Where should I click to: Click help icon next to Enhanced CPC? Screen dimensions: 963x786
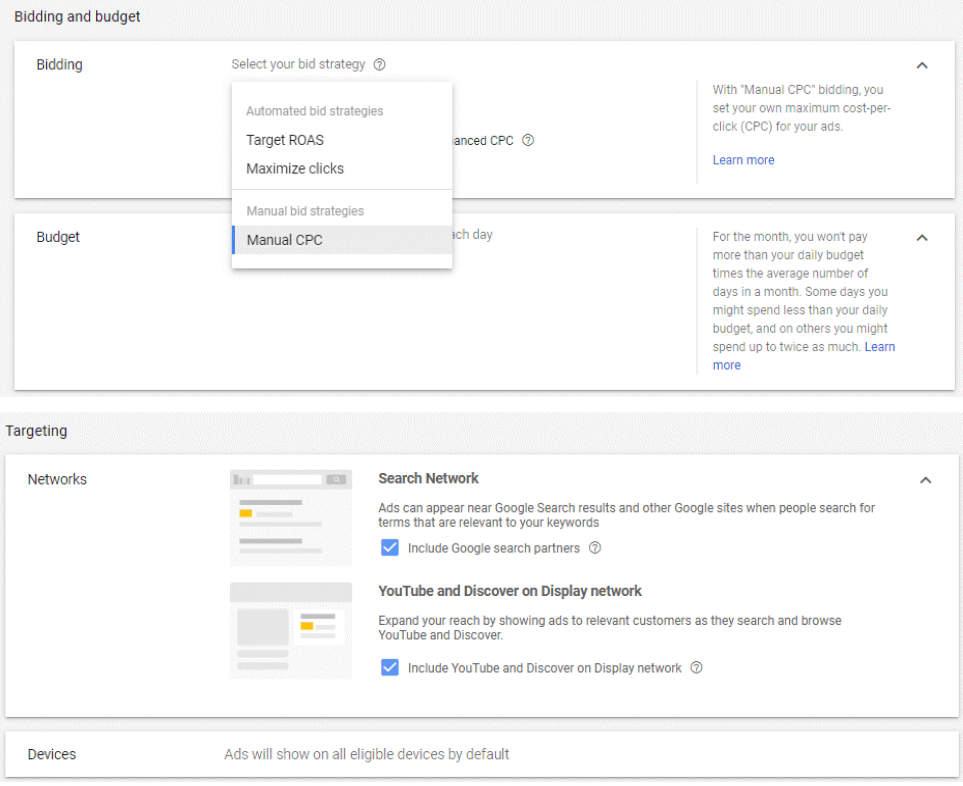point(528,141)
